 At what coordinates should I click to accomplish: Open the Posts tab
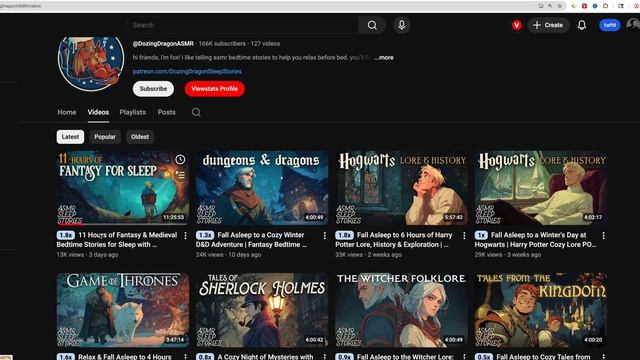[167, 112]
